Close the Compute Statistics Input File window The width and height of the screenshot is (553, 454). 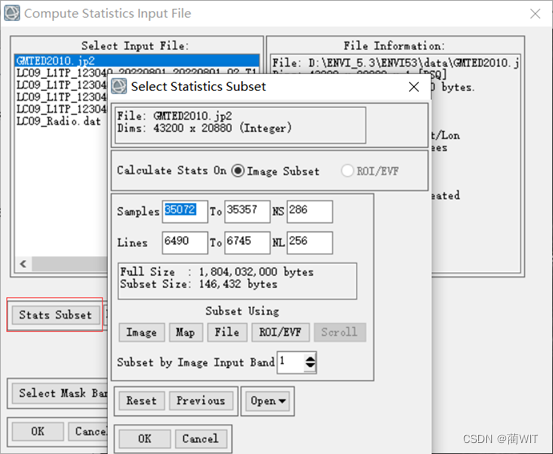tap(535, 14)
